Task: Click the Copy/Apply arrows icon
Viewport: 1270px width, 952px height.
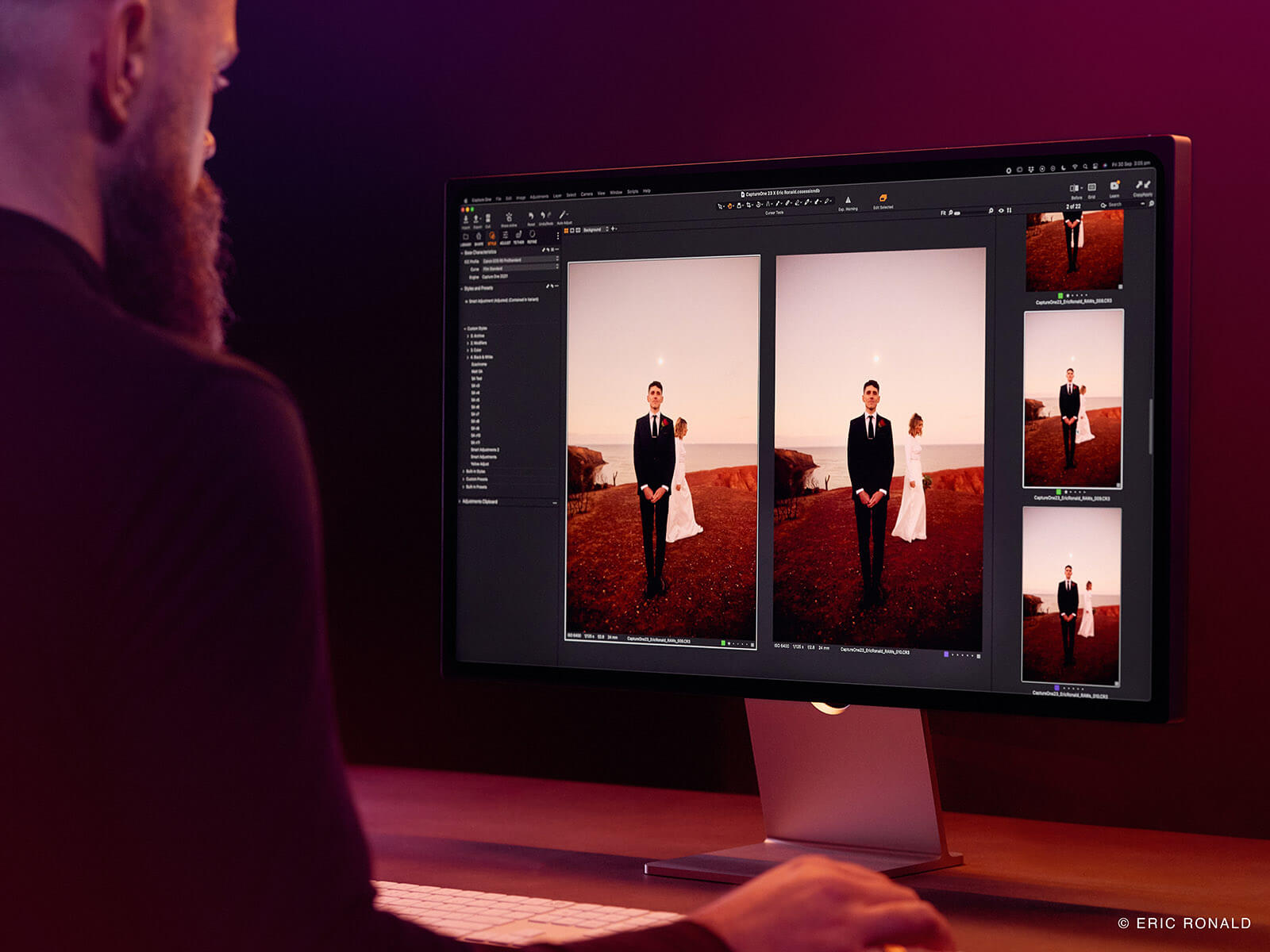Action: coord(1142,186)
